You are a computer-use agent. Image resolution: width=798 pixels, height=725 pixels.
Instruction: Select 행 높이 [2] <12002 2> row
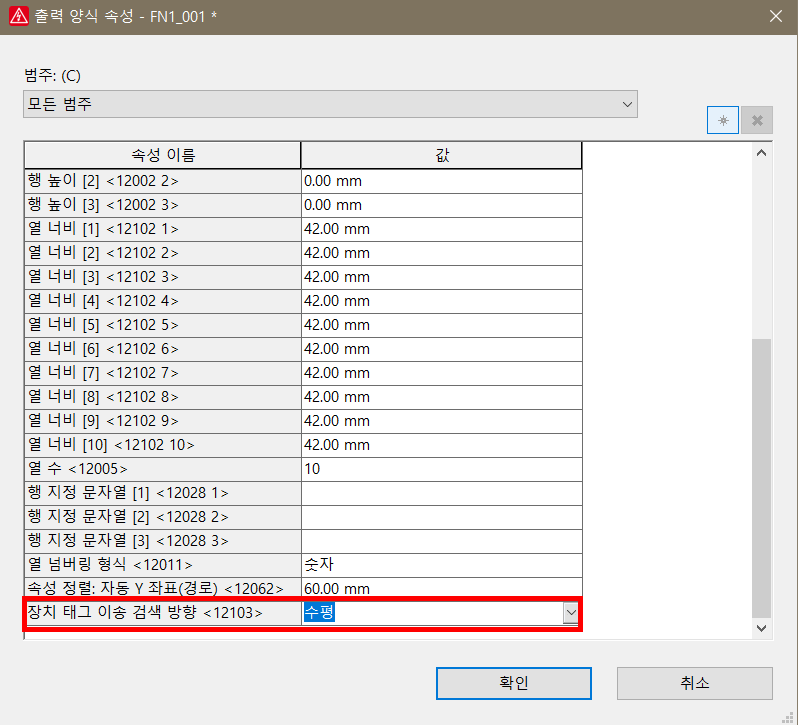click(303, 181)
